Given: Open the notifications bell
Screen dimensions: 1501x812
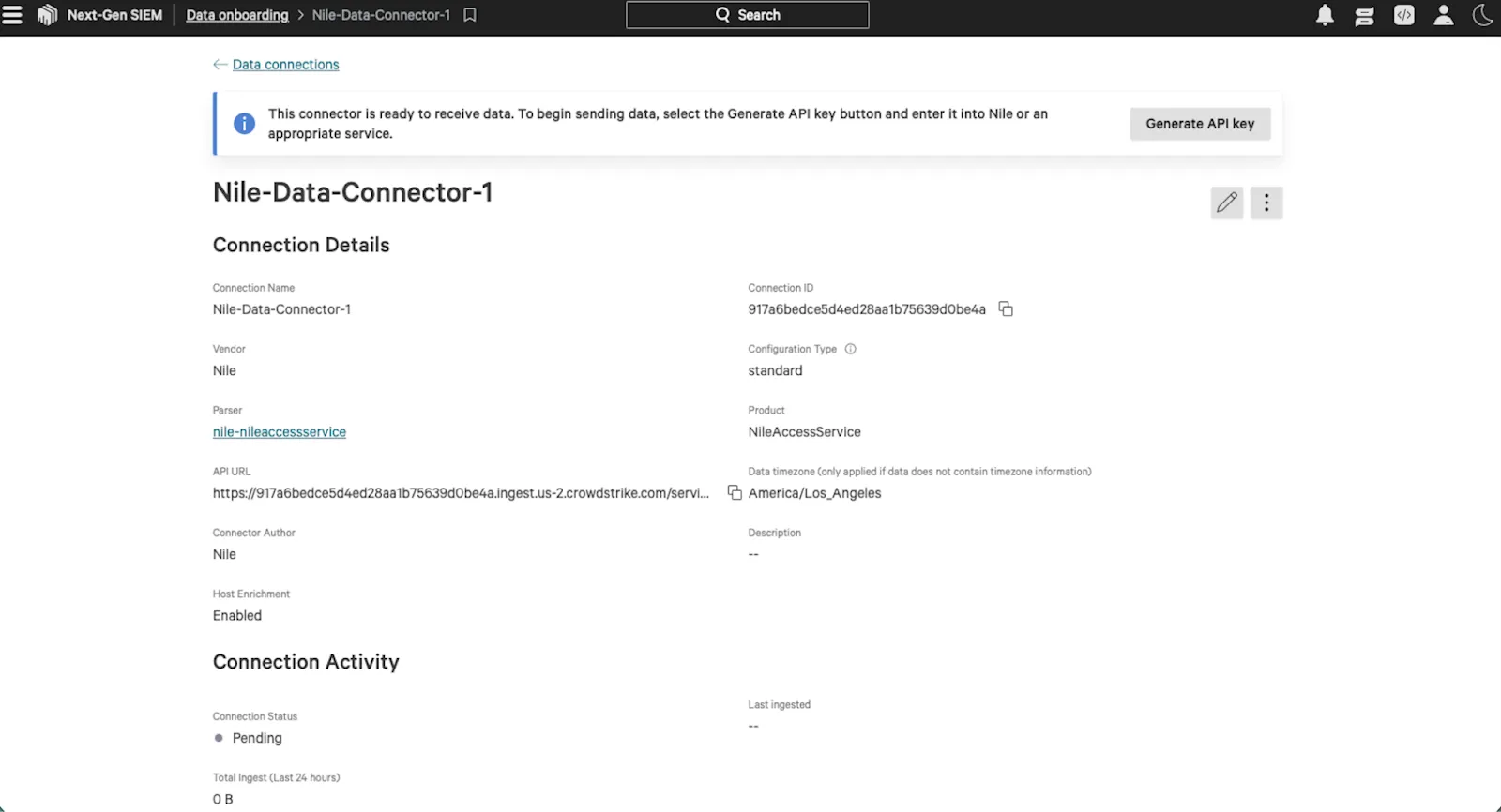Looking at the screenshot, I should (1325, 15).
